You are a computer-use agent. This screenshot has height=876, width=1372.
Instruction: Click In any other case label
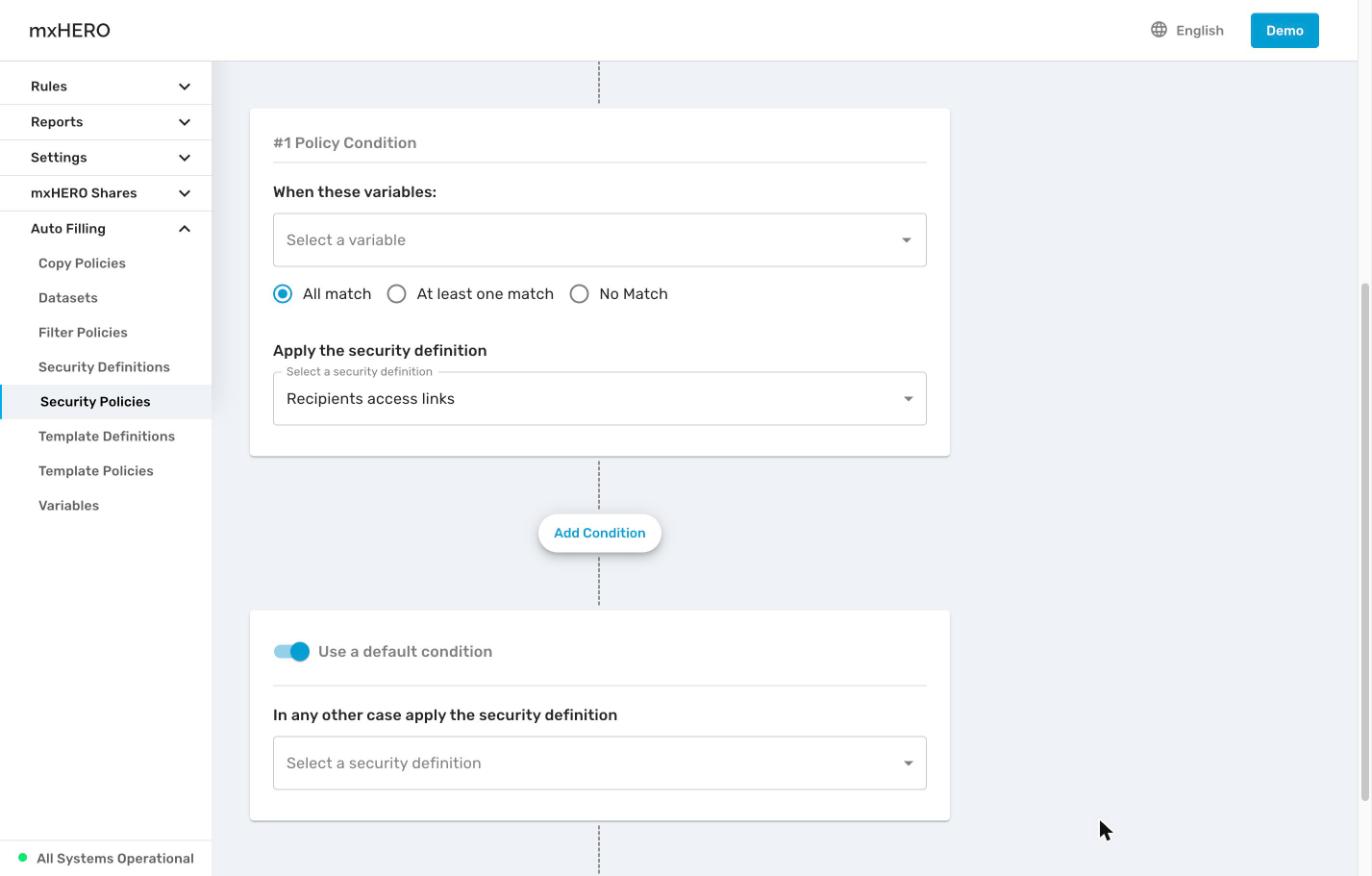[x=445, y=715]
